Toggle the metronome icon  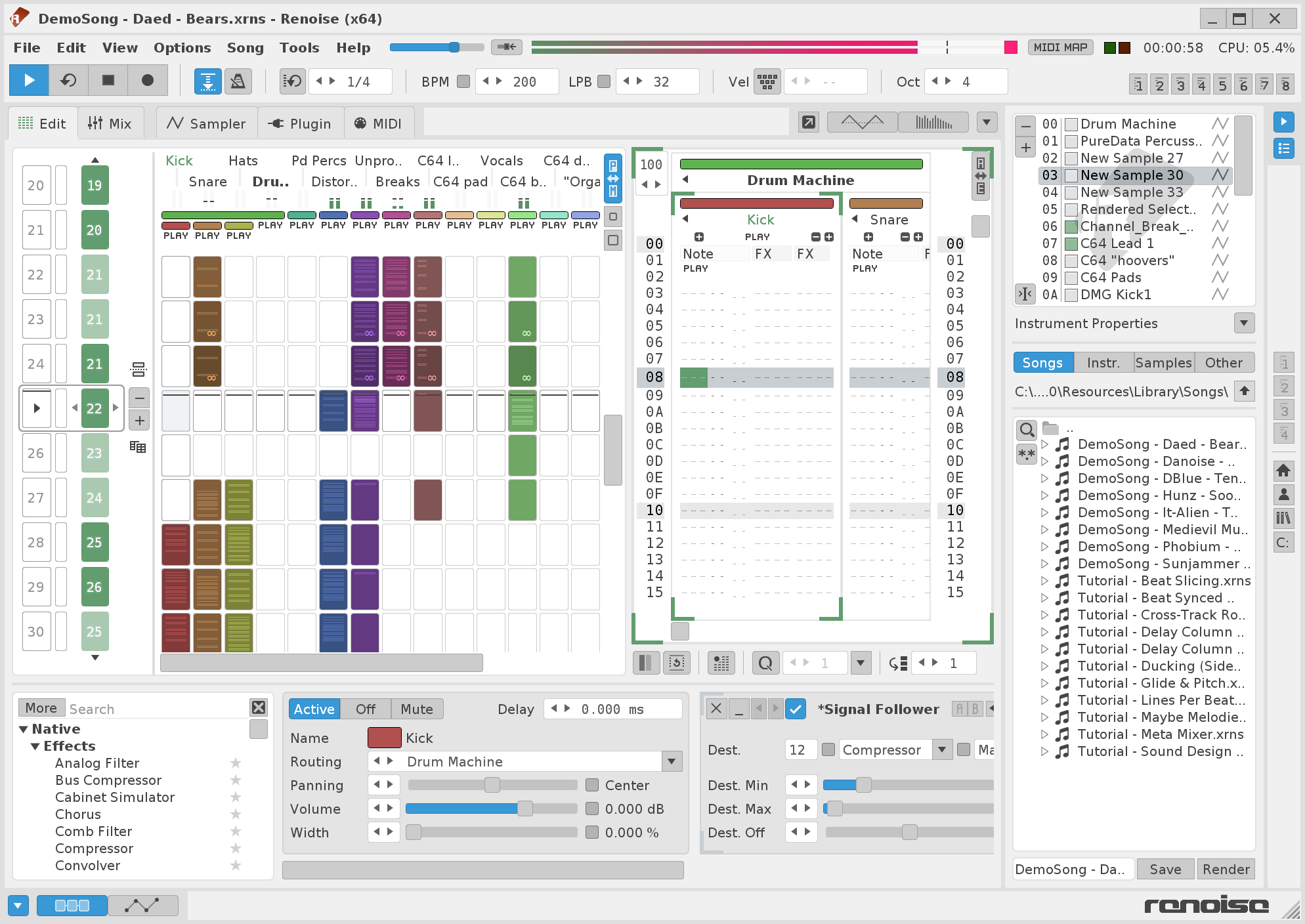pos(238,81)
